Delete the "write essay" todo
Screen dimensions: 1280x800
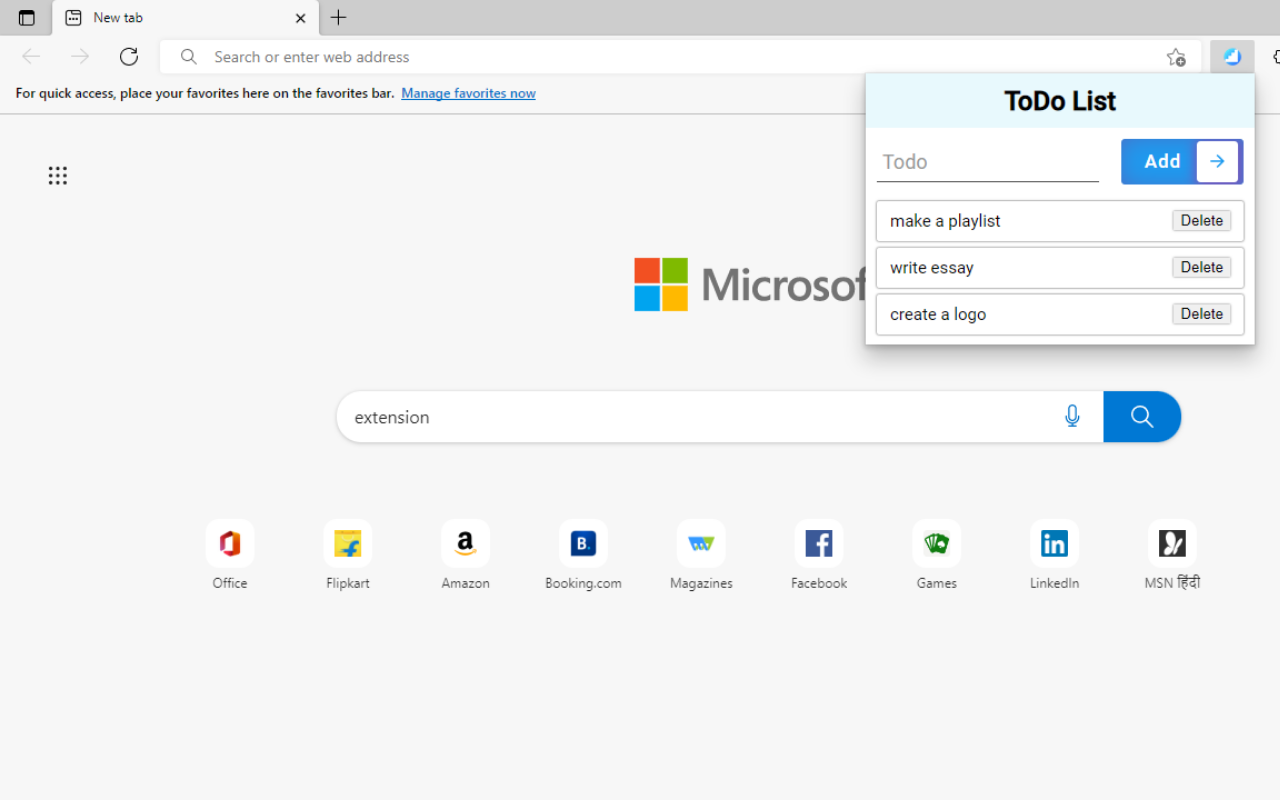tap(1201, 267)
